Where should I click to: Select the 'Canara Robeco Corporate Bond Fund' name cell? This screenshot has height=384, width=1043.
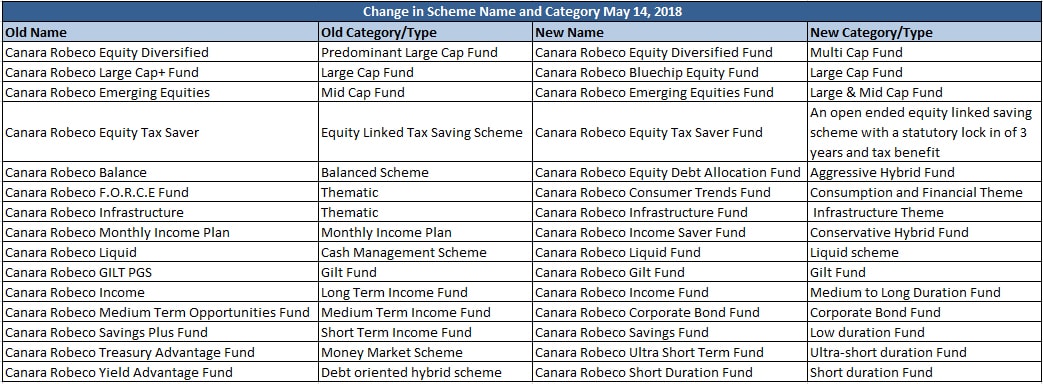(670, 311)
